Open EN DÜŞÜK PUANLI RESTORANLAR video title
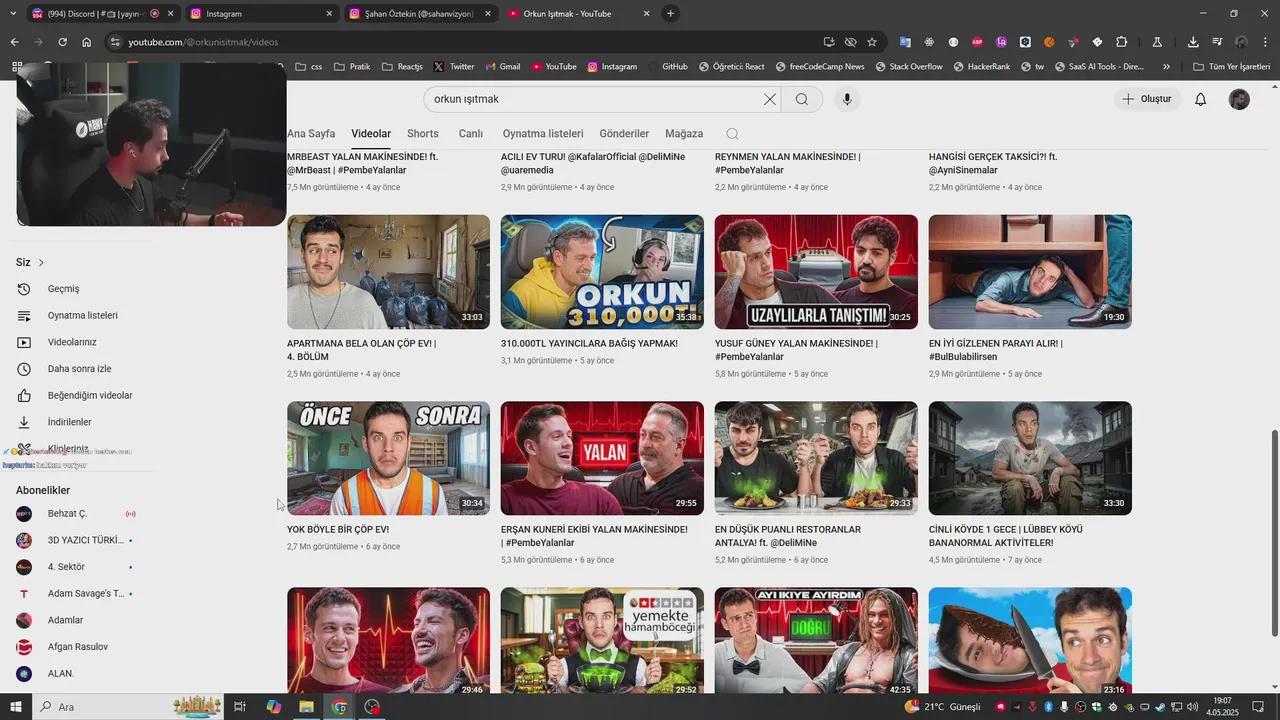Image resolution: width=1280 pixels, height=720 pixels. [787, 536]
